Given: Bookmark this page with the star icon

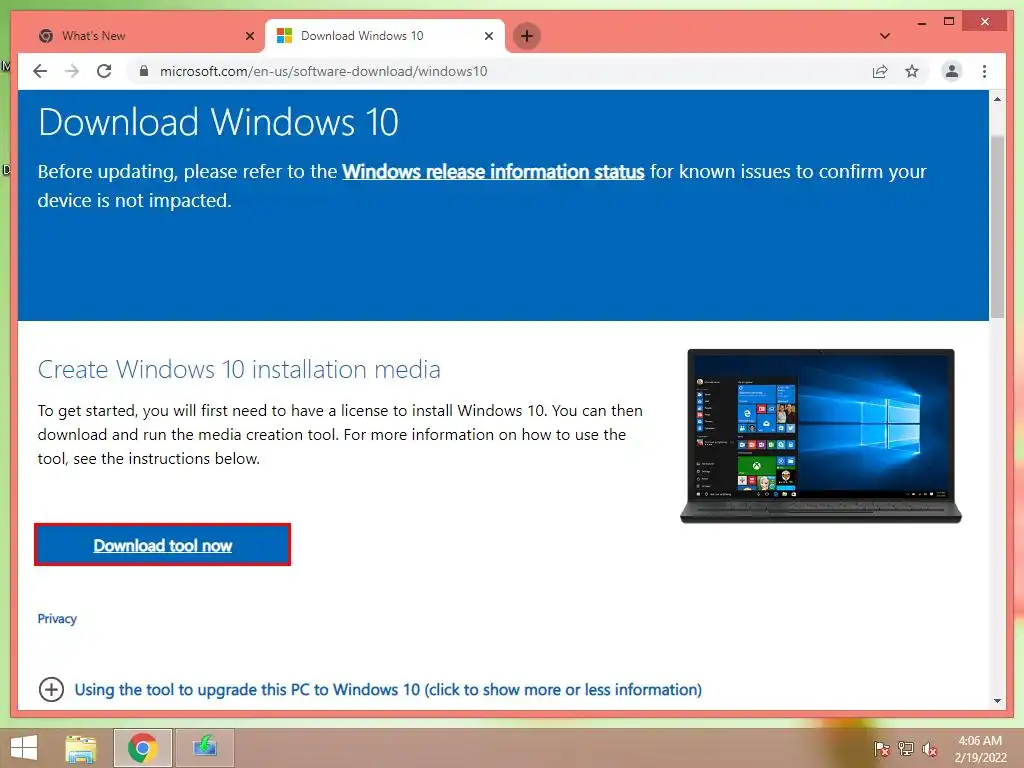Looking at the screenshot, I should 912,71.
